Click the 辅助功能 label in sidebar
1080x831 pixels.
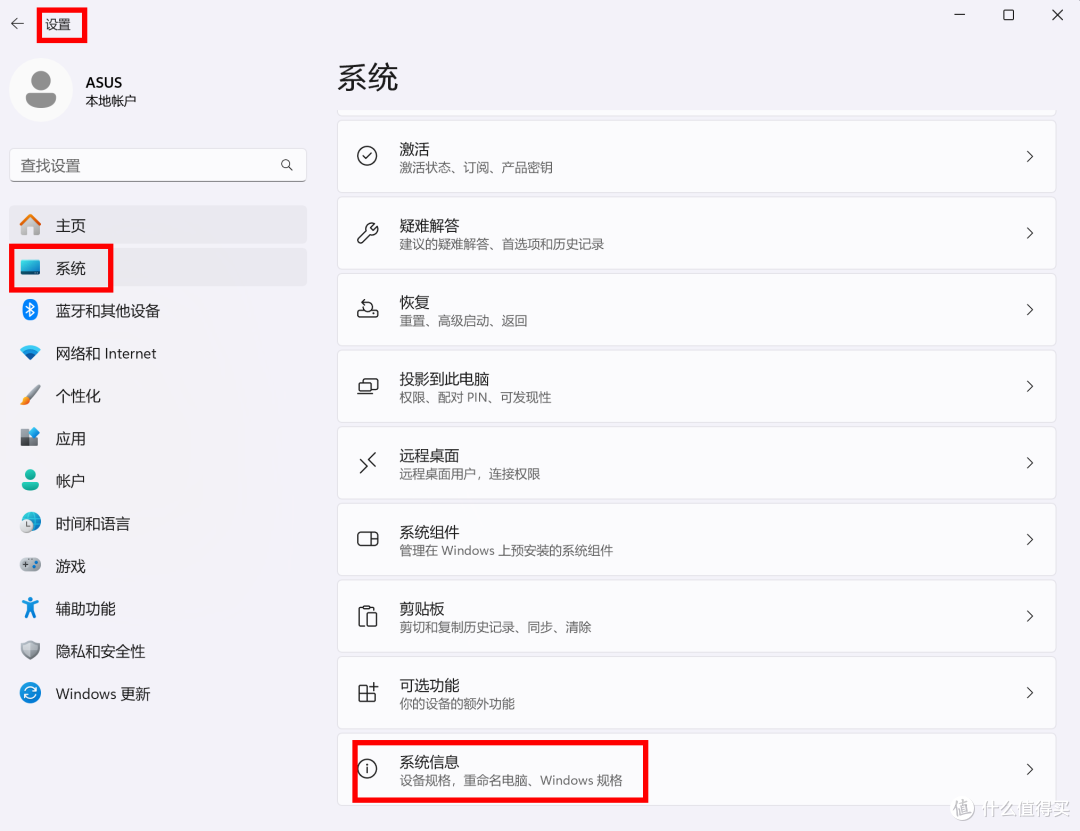(x=85, y=608)
